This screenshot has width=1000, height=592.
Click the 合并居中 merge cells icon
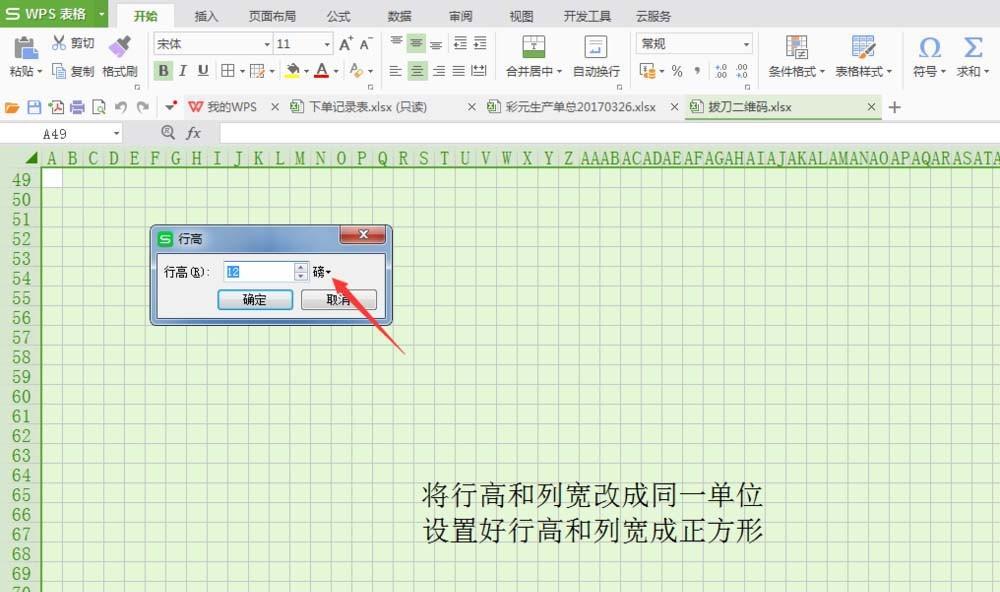click(533, 48)
